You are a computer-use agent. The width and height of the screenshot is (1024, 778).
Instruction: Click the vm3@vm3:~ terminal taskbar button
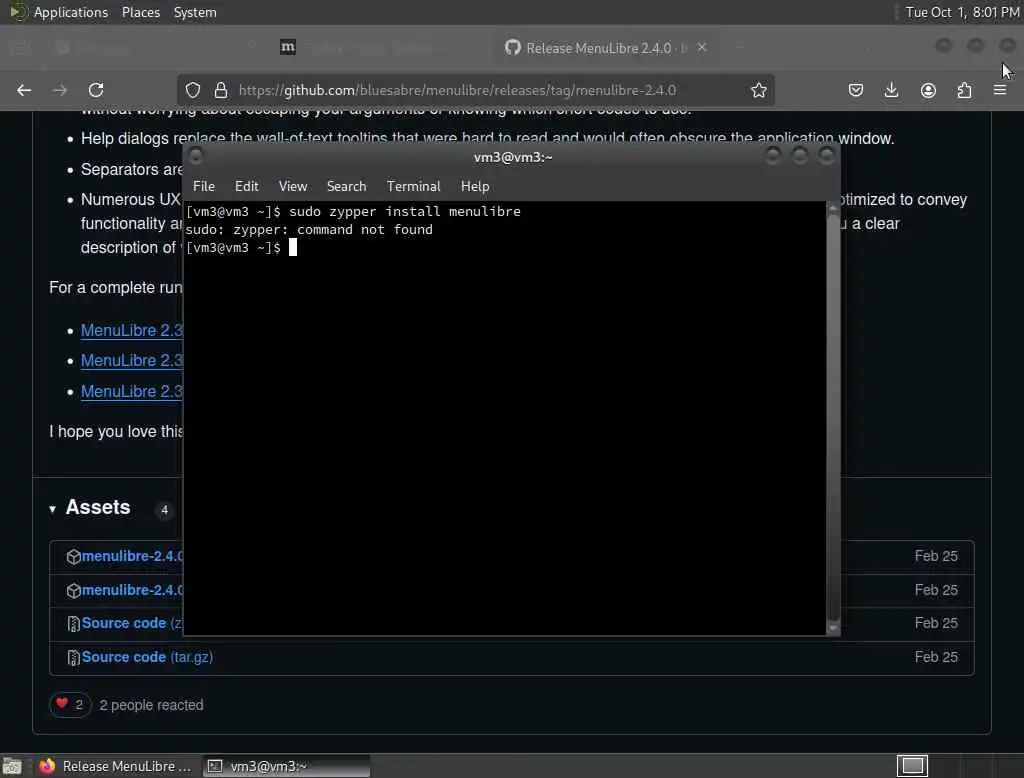coord(287,766)
